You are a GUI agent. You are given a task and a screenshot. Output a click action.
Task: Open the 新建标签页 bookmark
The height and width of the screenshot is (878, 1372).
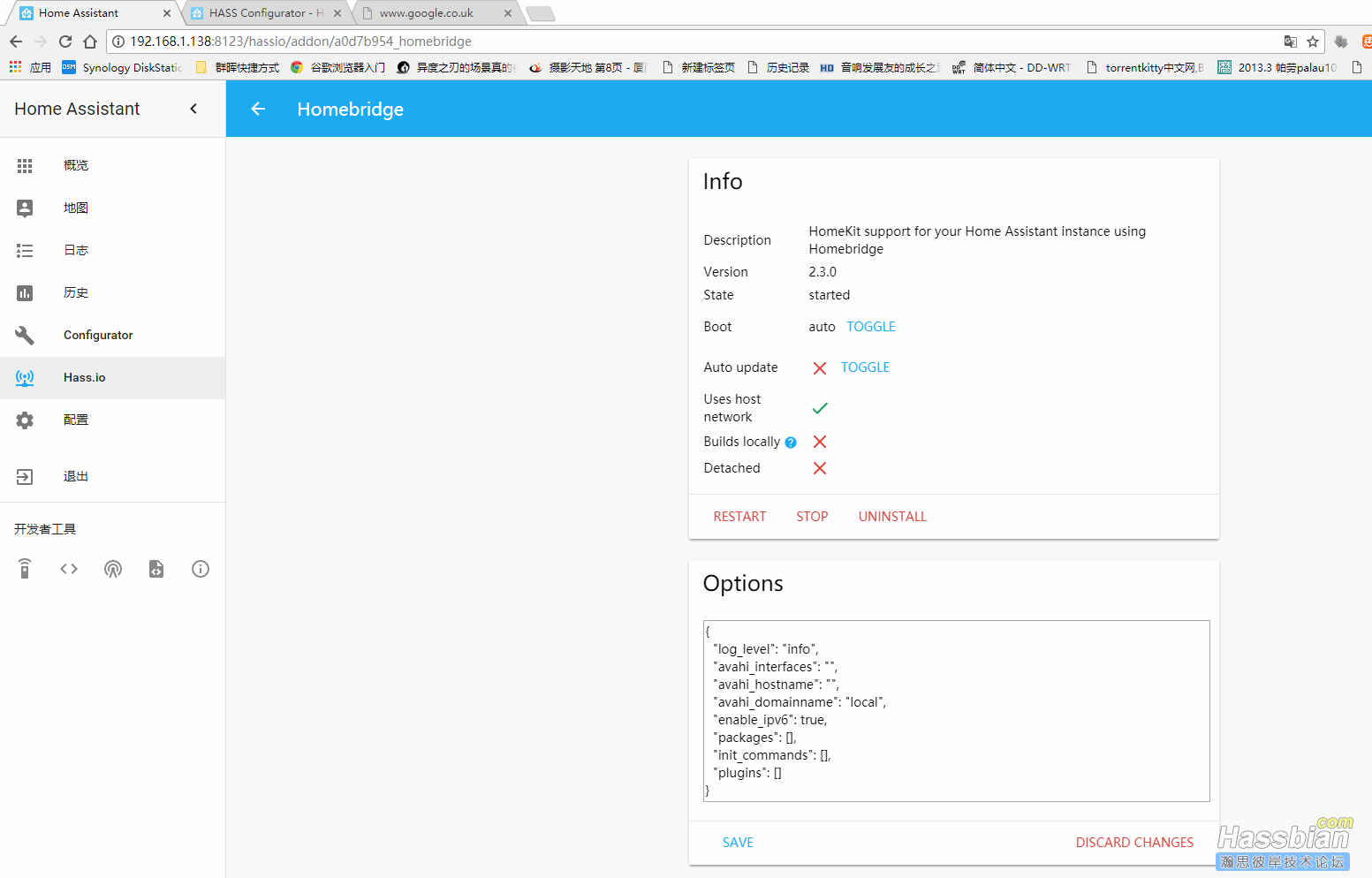pyautogui.click(x=698, y=67)
